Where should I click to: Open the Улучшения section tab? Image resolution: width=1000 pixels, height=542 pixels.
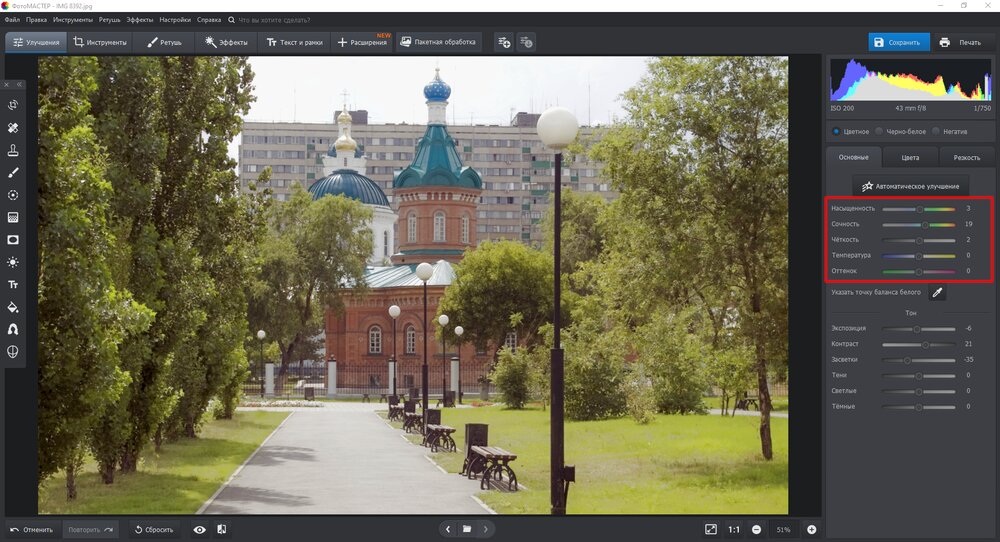(36, 42)
